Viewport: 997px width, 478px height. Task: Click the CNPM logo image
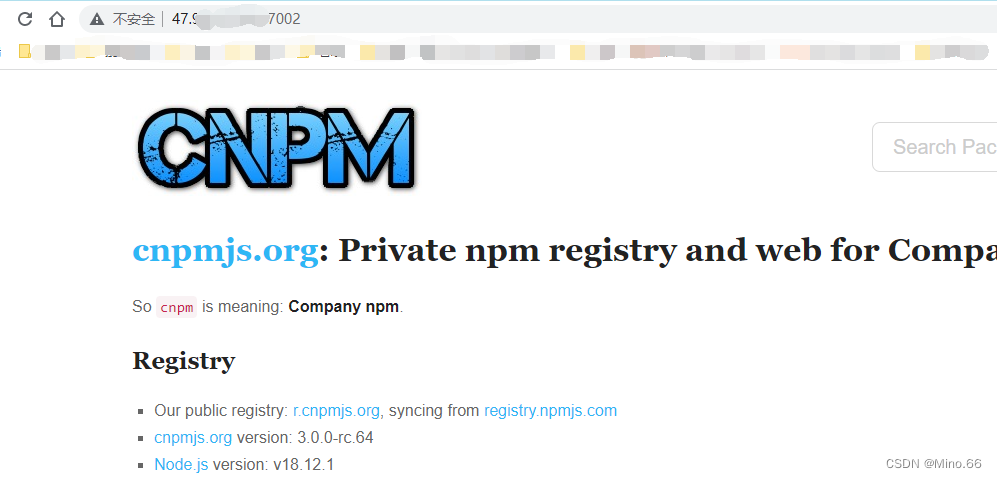pos(277,147)
